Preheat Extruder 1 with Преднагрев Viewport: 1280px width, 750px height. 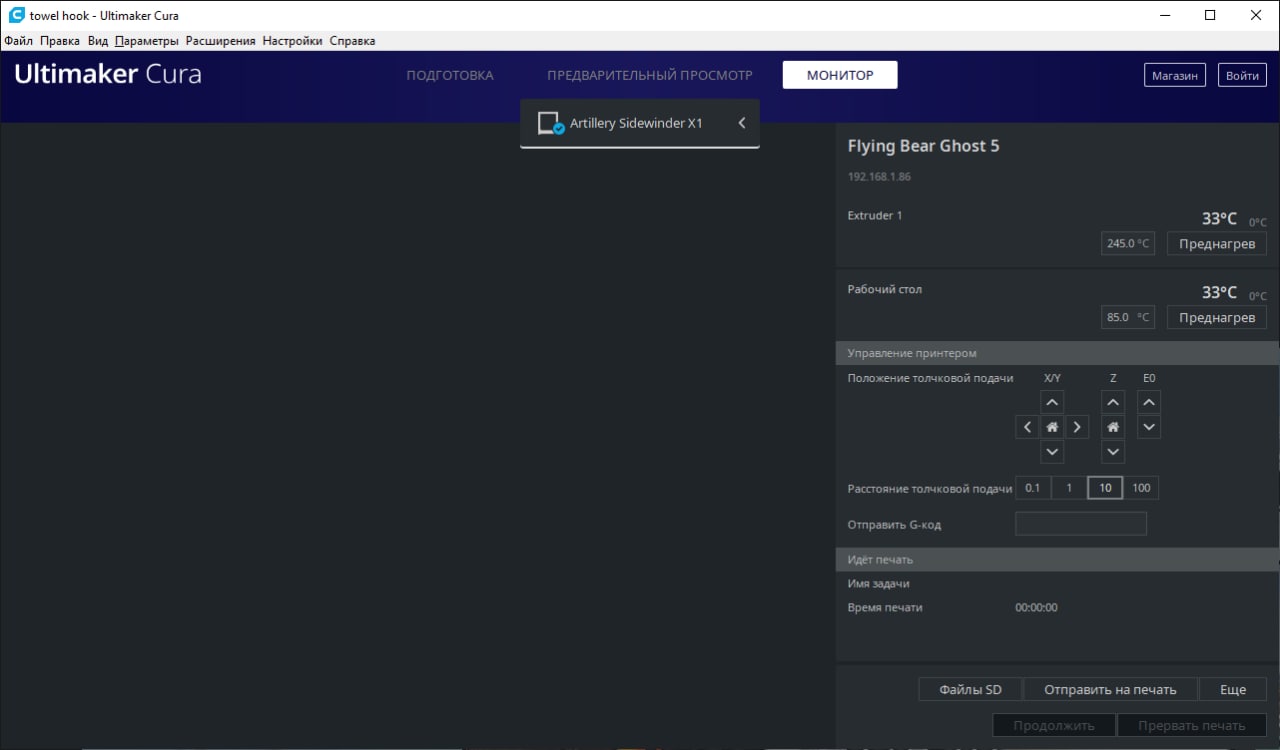point(1217,243)
